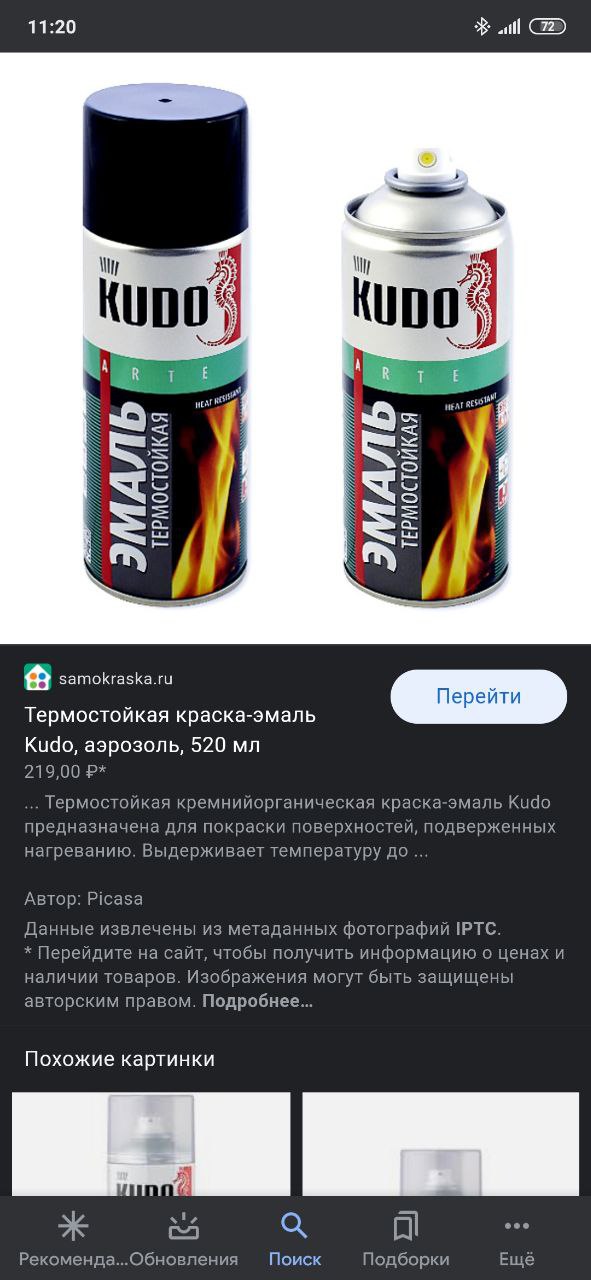This screenshot has width=591, height=1280.
Task: Open the left similar-image thumbnail
Action: [x=151, y=1143]
